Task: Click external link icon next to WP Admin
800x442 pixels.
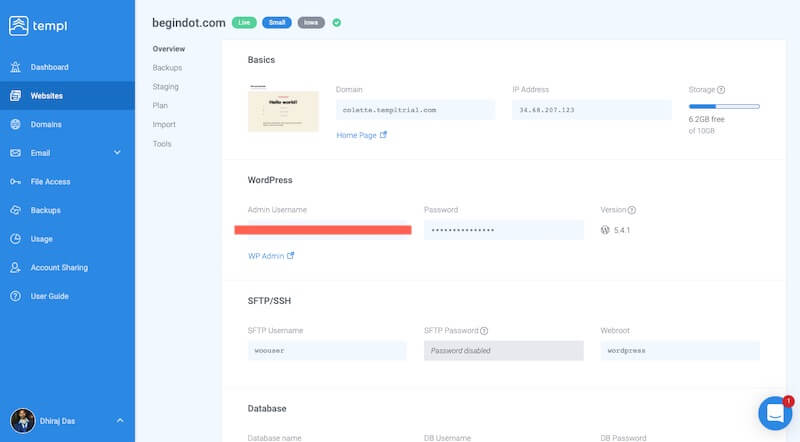Action: (290, 255)
